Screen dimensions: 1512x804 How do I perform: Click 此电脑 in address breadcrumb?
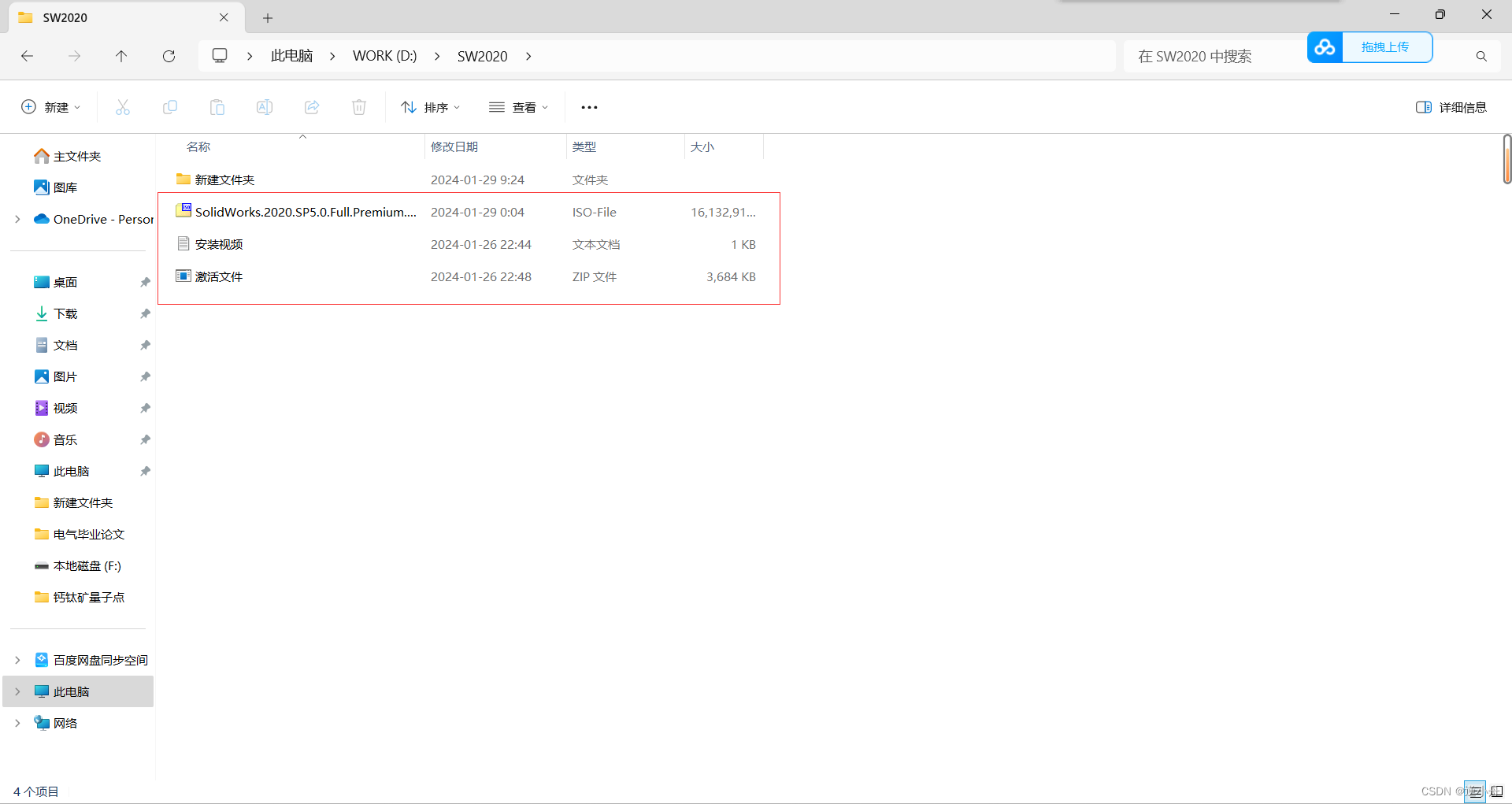[x=291, y=56]
